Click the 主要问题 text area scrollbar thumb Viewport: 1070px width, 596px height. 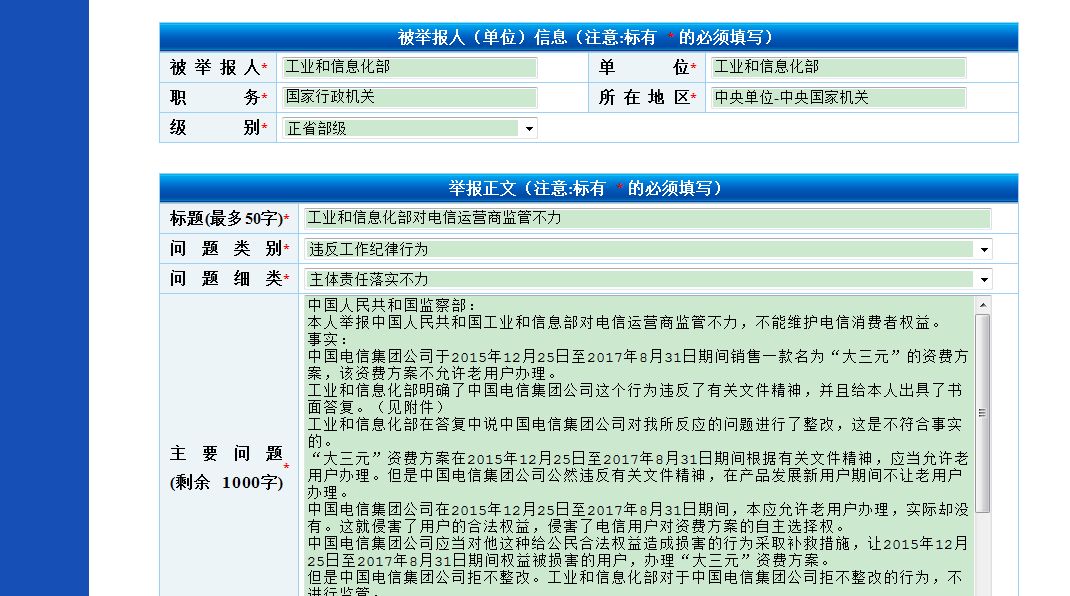pos(983,413)
